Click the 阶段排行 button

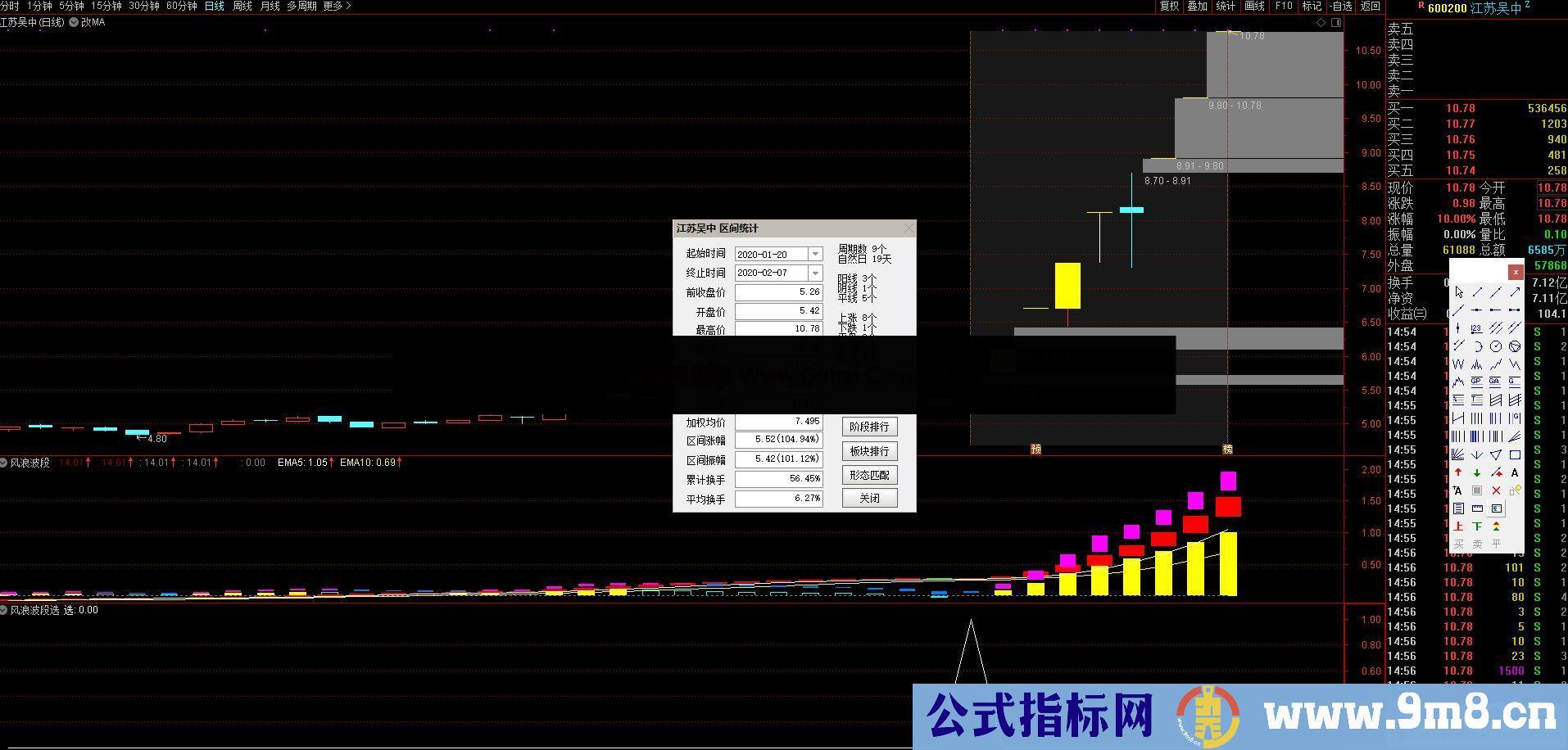(869, 427)
